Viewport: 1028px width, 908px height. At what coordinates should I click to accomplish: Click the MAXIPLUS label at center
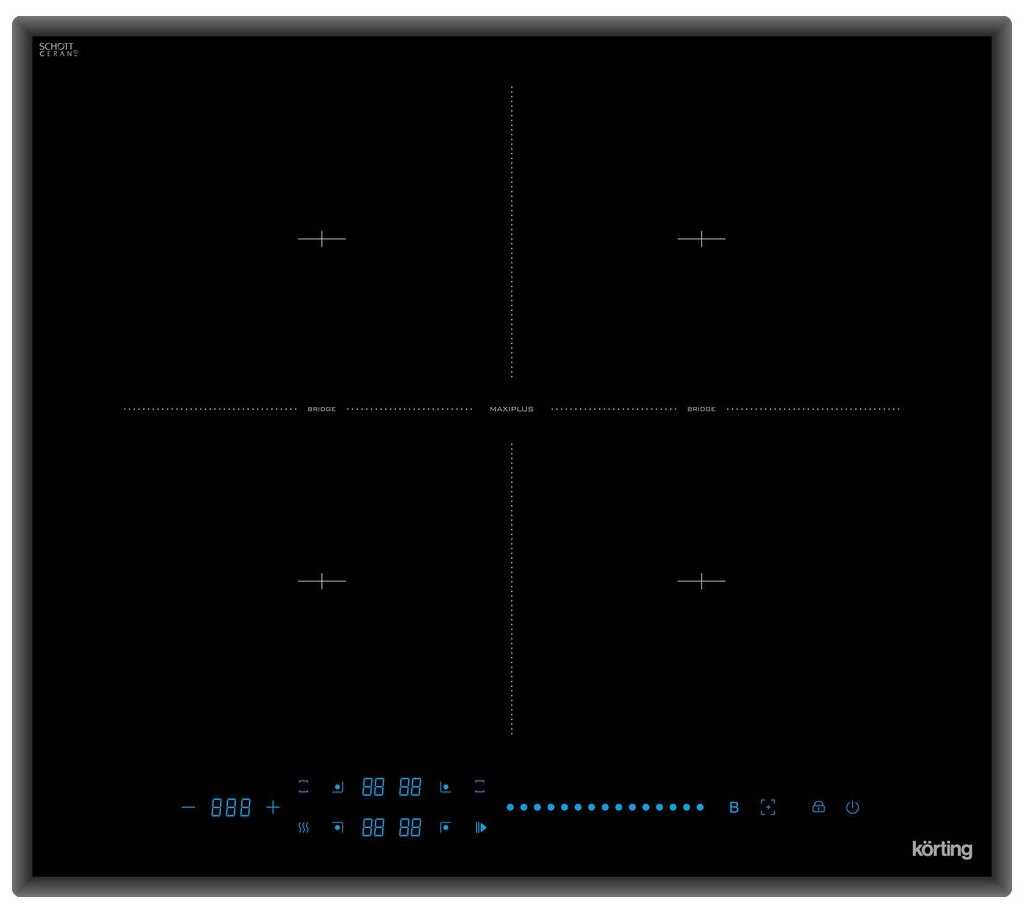click(511, 409)
